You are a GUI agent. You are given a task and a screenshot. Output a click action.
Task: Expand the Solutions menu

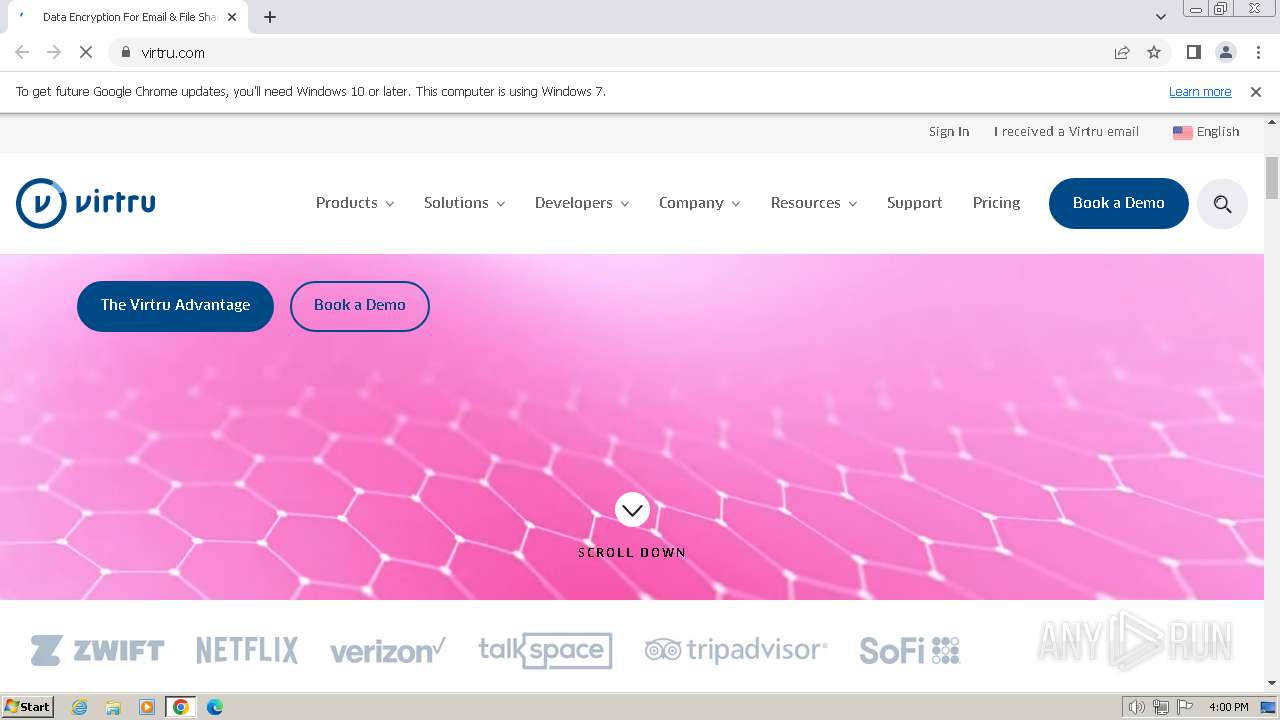[x=464, y=203]
